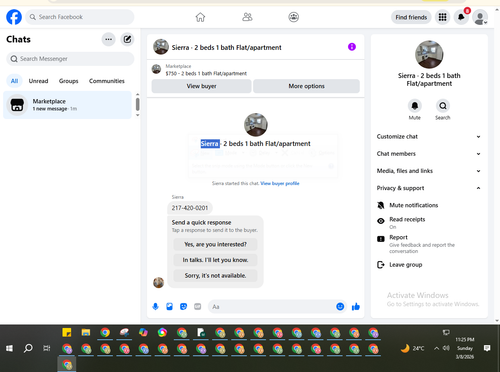Switch to the Groups tab

coord(68,81)
